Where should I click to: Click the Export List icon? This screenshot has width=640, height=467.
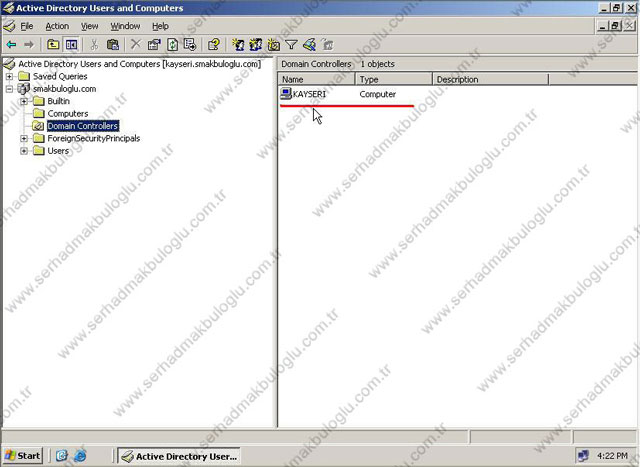[190, 44]
